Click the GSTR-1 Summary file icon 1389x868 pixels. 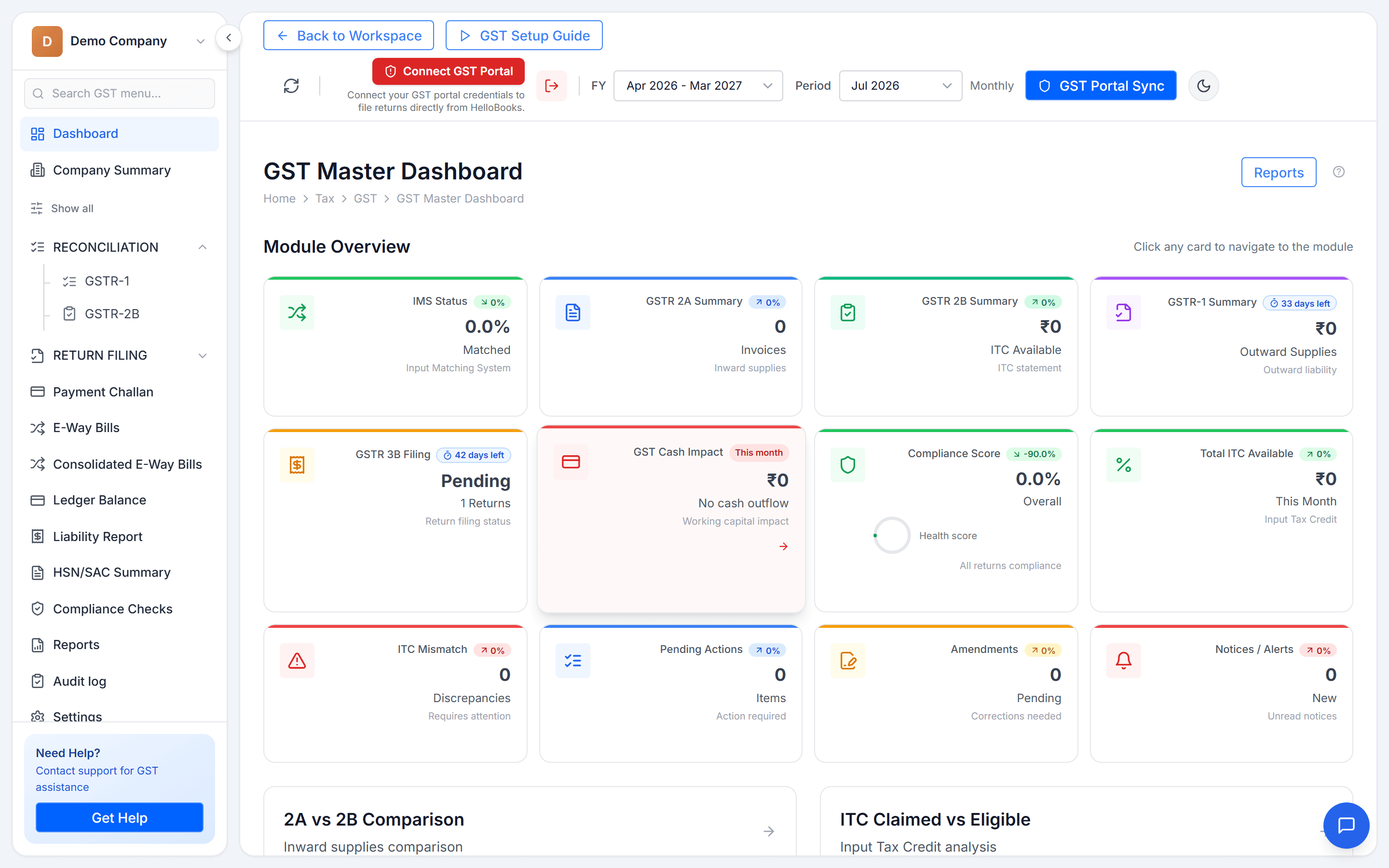click(1123, 313)
